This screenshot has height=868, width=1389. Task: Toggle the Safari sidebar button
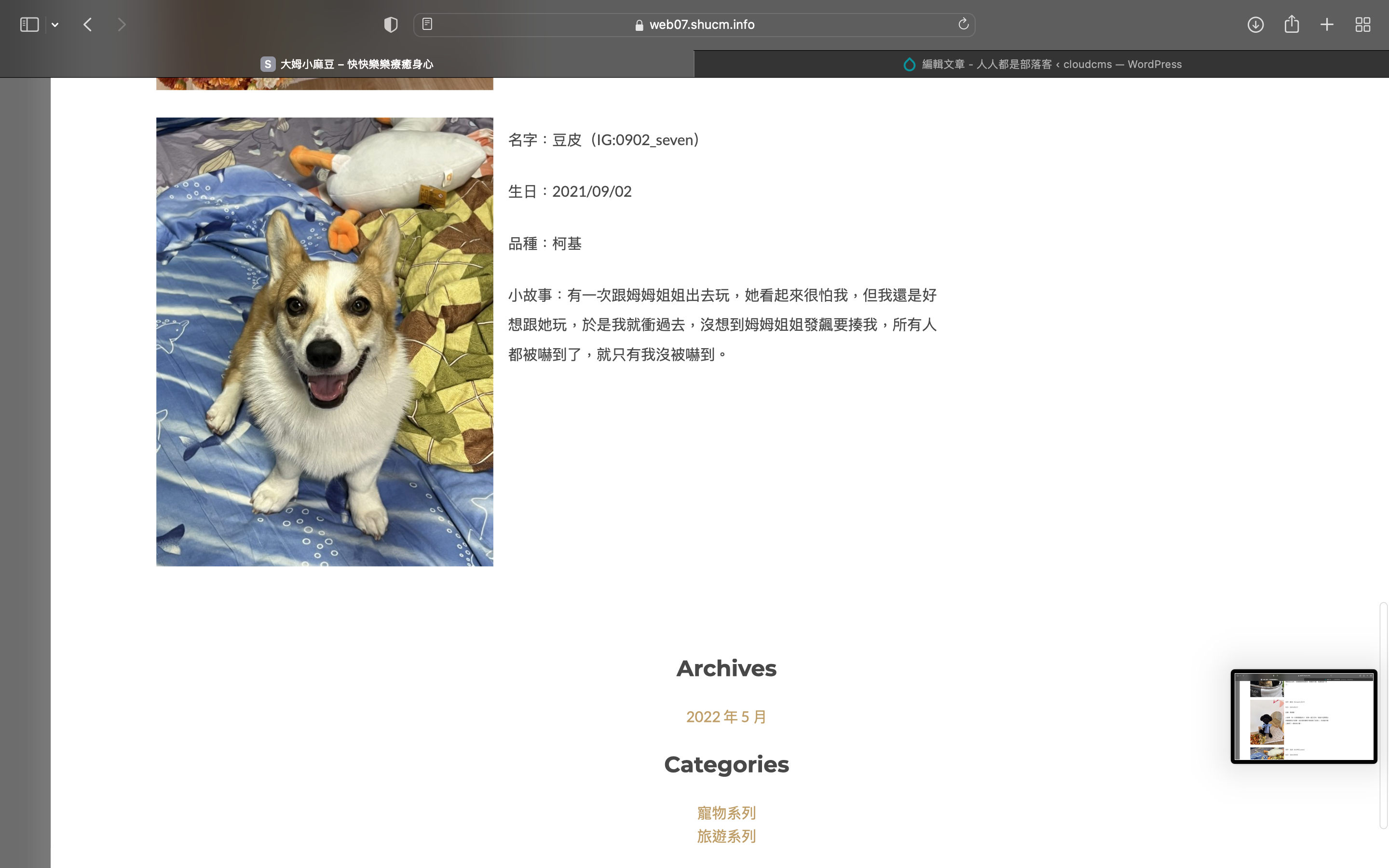click(29, 25)
